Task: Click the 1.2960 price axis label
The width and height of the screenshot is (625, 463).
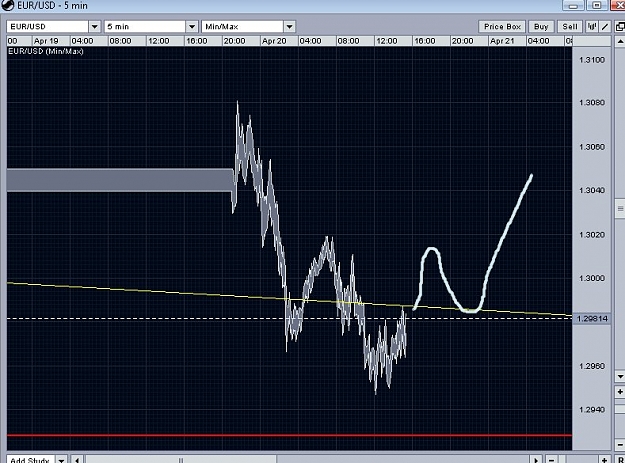Action: 592,365
